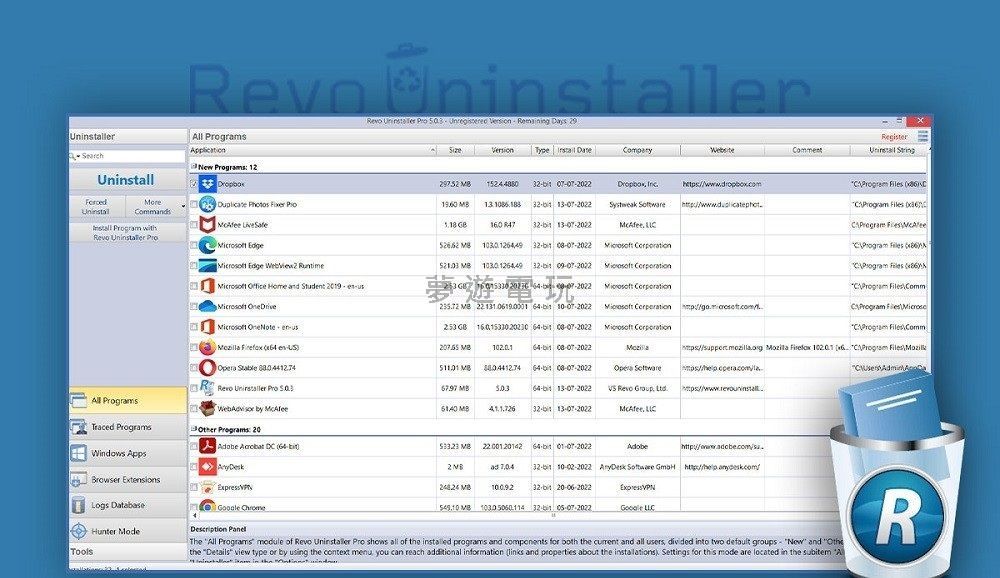Screen dimensions: 1000x578
Task: Open Hunter Mode via its crosshair icon
Action: point(78,531)
